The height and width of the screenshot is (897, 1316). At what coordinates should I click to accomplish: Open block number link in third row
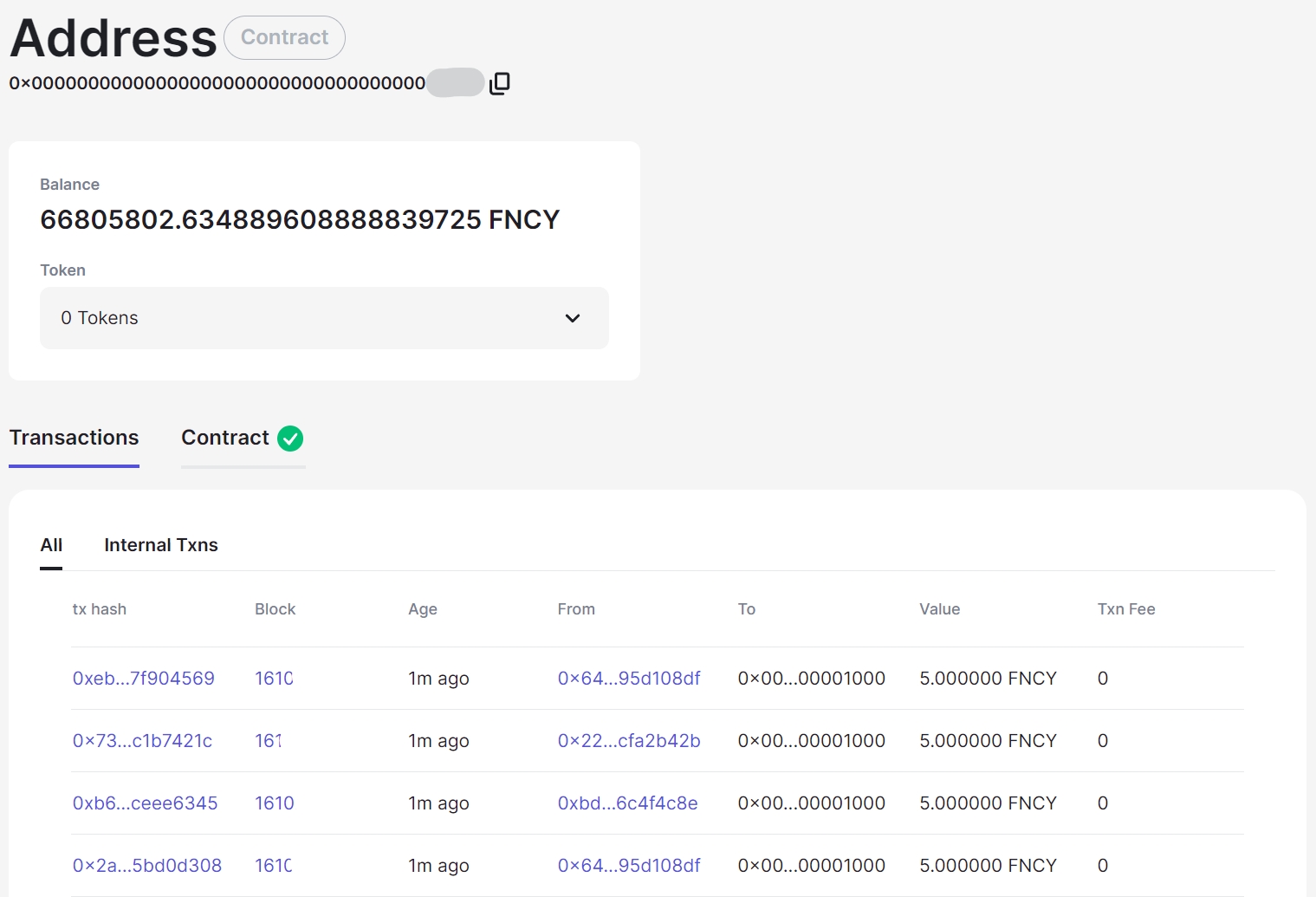[x=275, y=803]
